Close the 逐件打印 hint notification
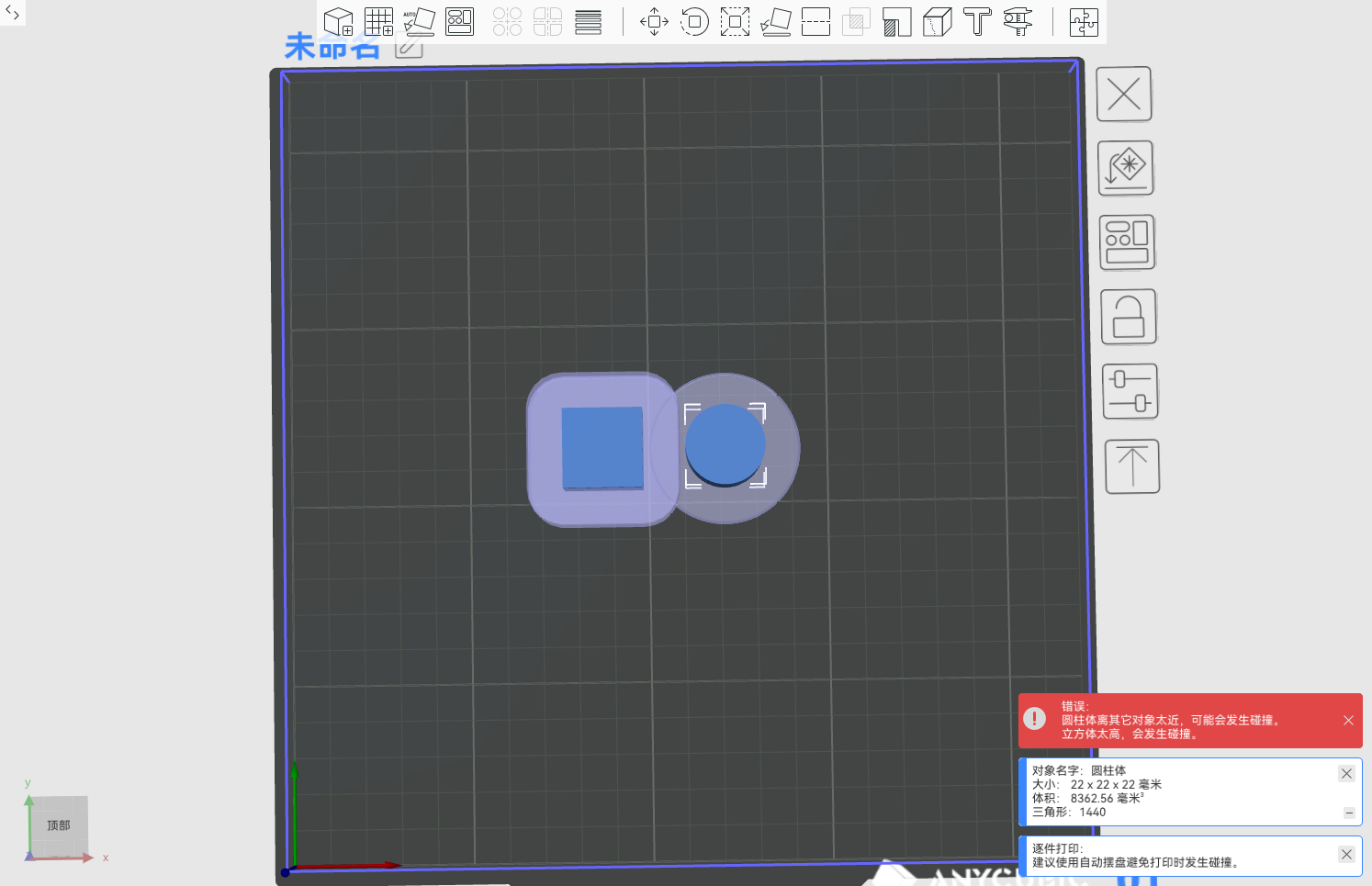 pos(1346,854)
